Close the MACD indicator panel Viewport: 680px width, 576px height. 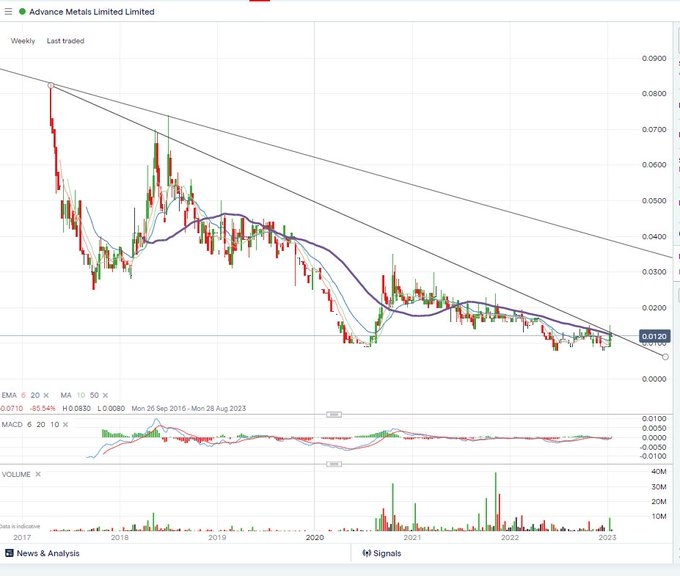click(x=65, y=425)
